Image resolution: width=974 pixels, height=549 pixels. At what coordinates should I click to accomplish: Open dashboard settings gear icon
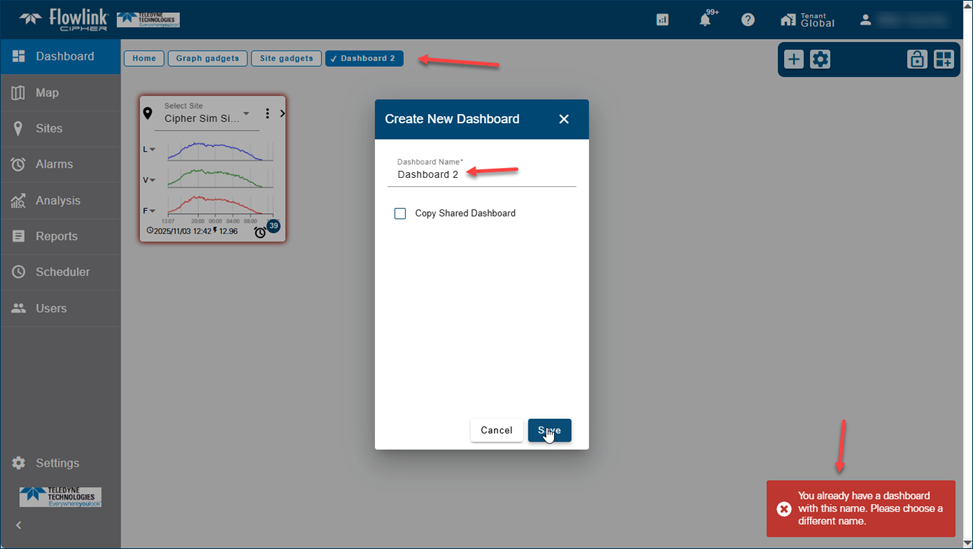point(820,59)
